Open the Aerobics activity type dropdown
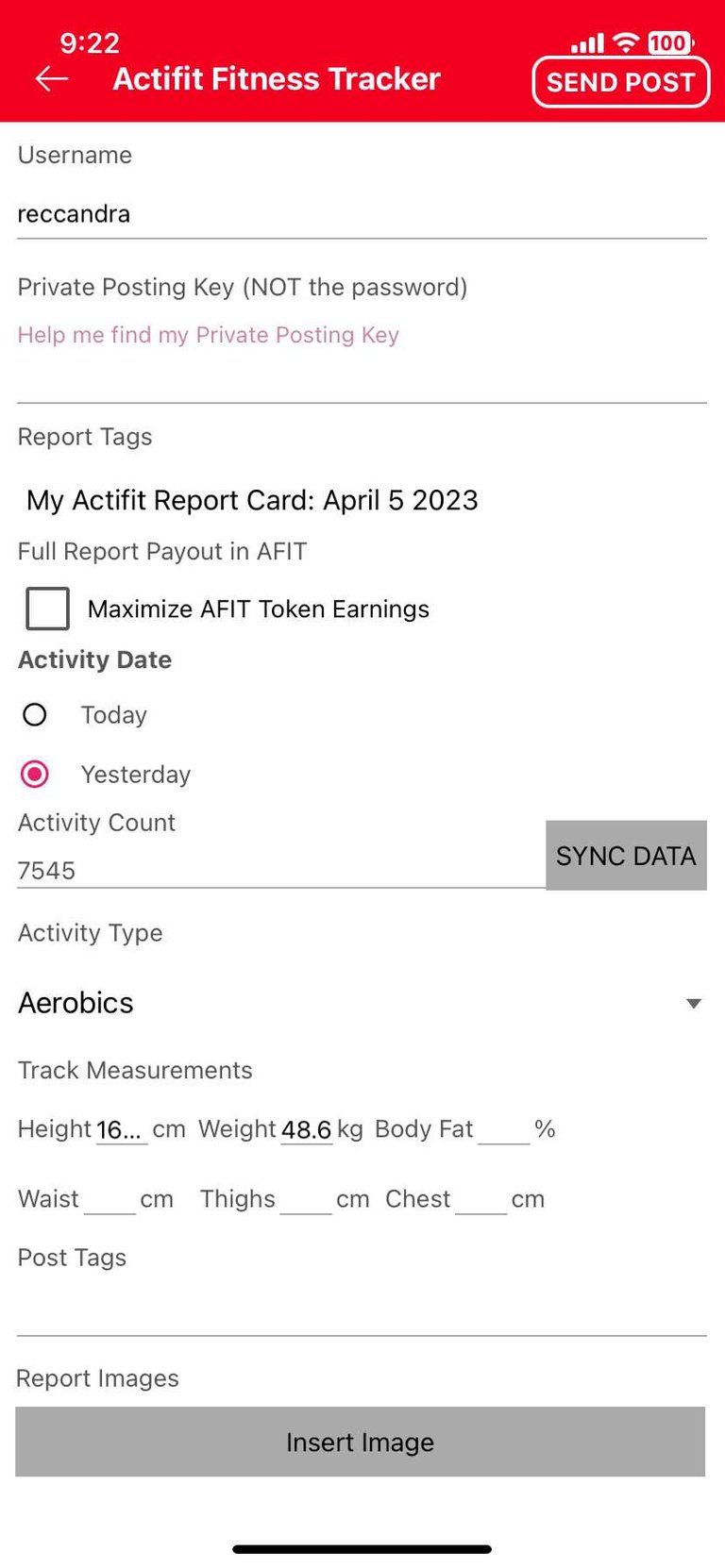The height and width of the screenshot is (1568, 725). [x=362, y=1003]
